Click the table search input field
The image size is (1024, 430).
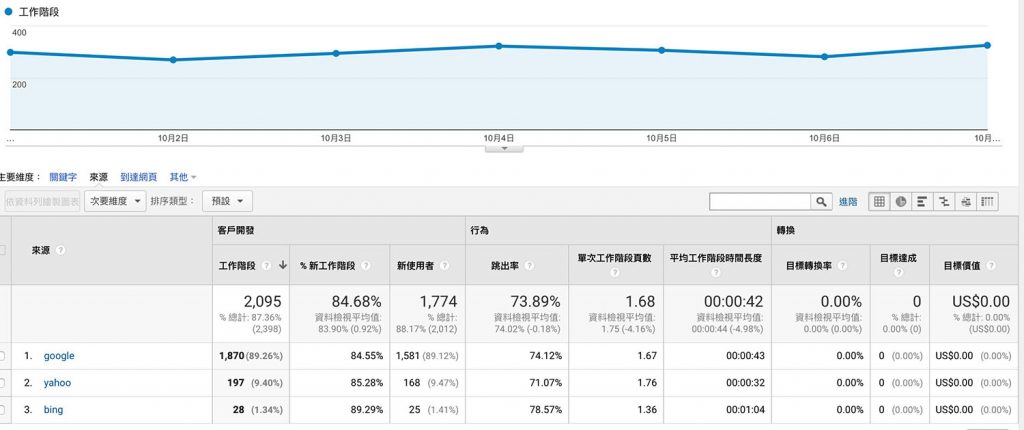(x=761, y=202)
